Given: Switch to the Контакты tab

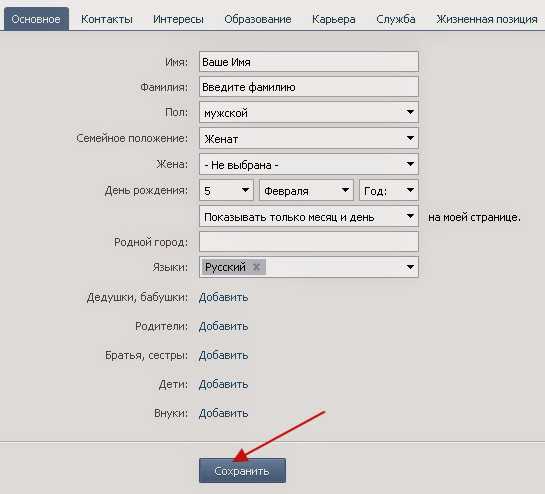Looking at the screenshot, I should pyautogui.click(x=107, y=19).
